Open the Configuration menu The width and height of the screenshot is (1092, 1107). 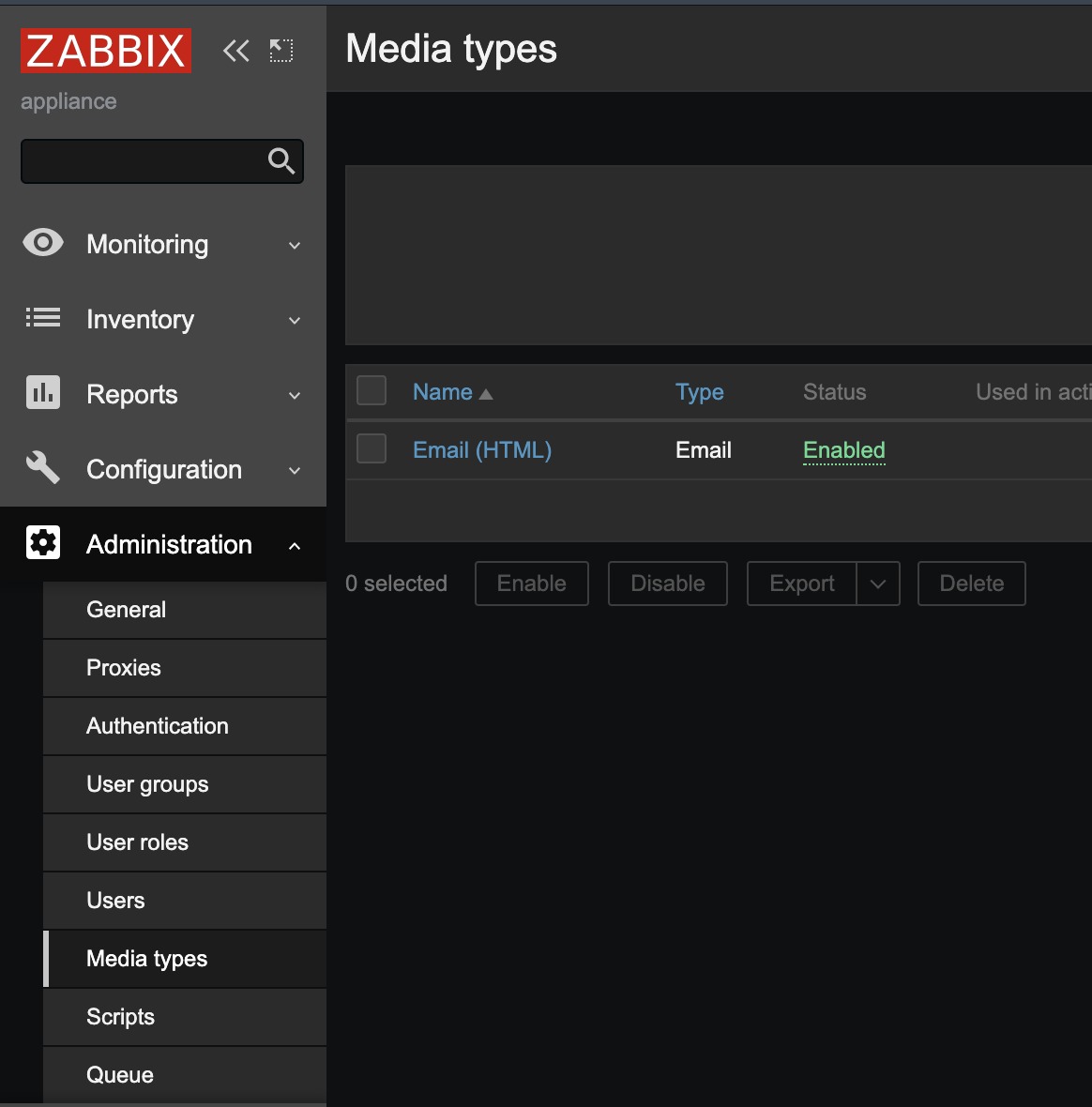coord(163,469)
